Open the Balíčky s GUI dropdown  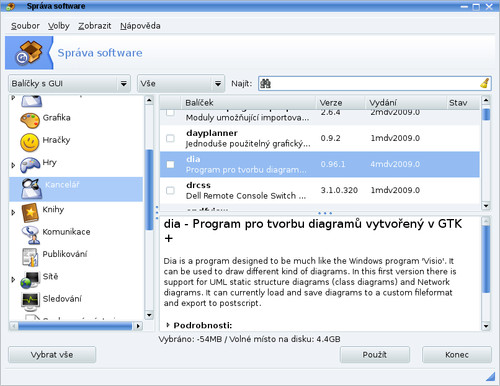69,83
